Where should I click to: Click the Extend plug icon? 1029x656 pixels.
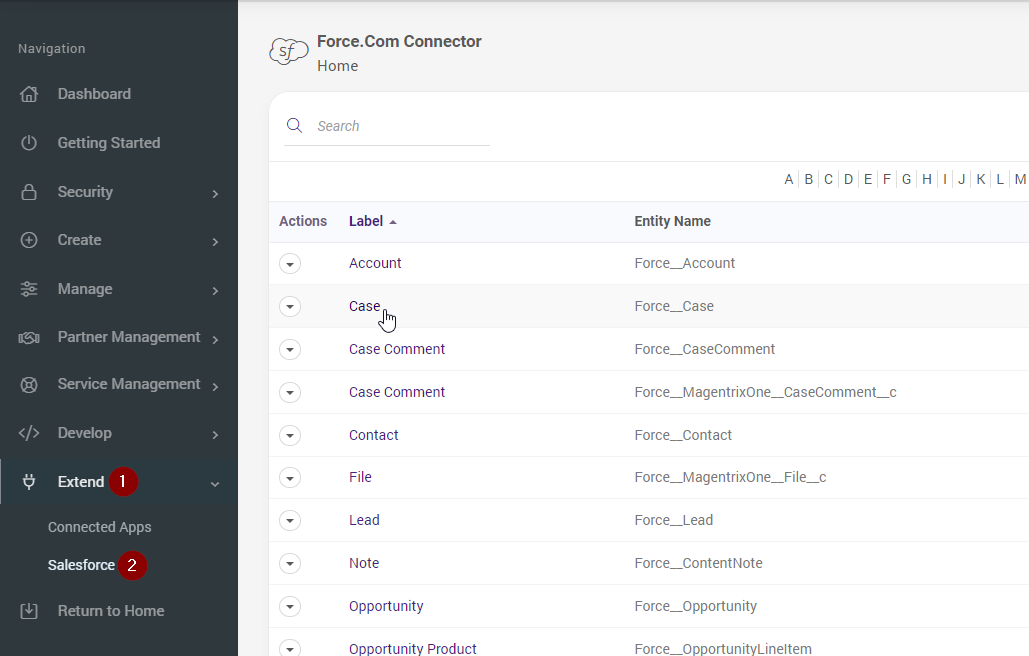(x=29, y=482)
